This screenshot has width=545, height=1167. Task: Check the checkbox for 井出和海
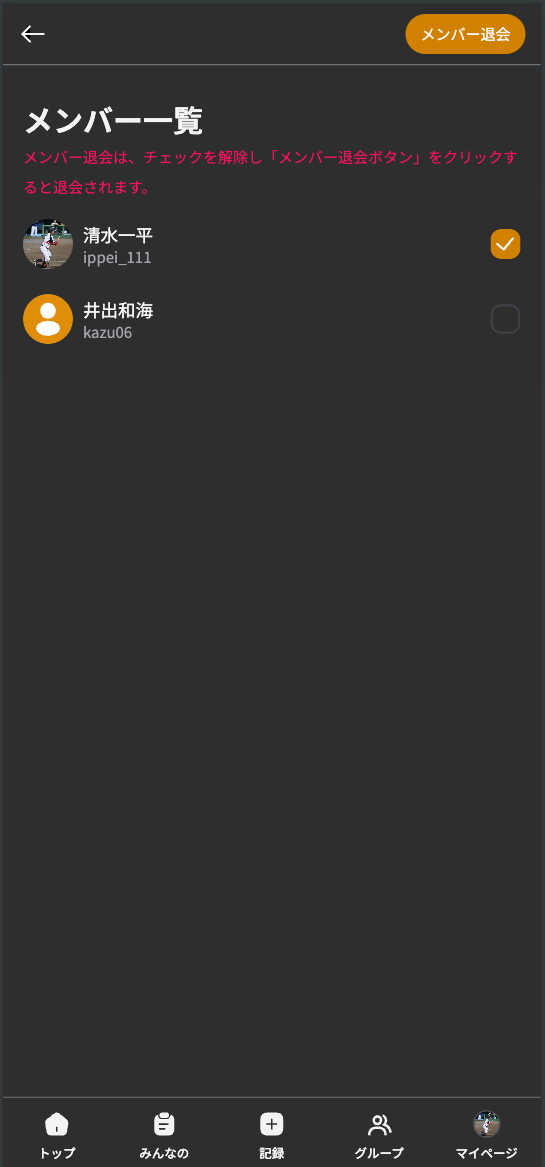(x=506, y=319)
